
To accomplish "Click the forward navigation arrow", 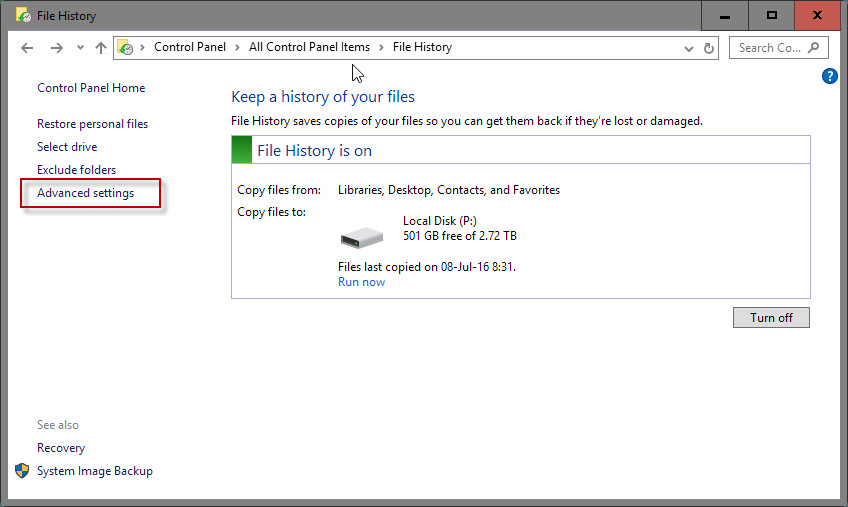I will [x=56, y=48].
